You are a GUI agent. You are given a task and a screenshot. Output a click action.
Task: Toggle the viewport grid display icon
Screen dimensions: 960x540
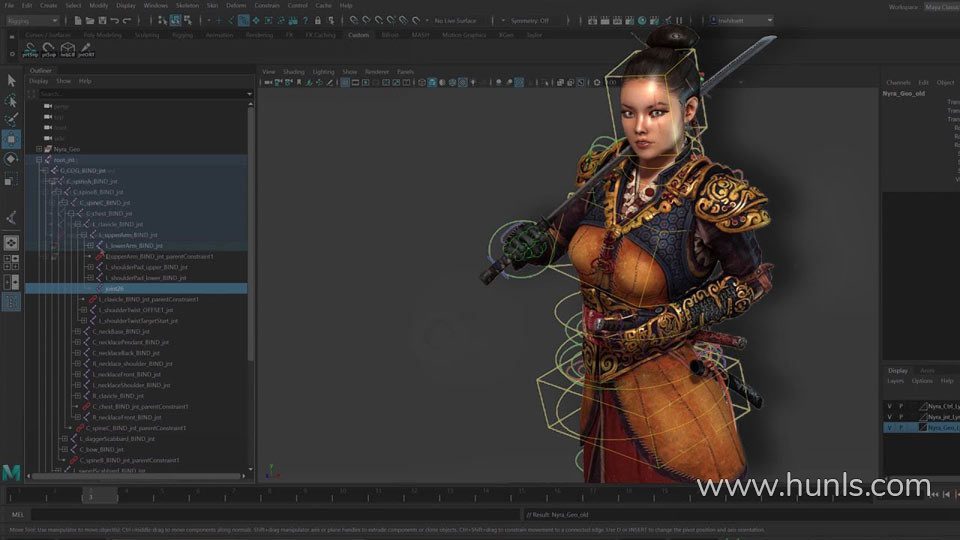(345, 83)
